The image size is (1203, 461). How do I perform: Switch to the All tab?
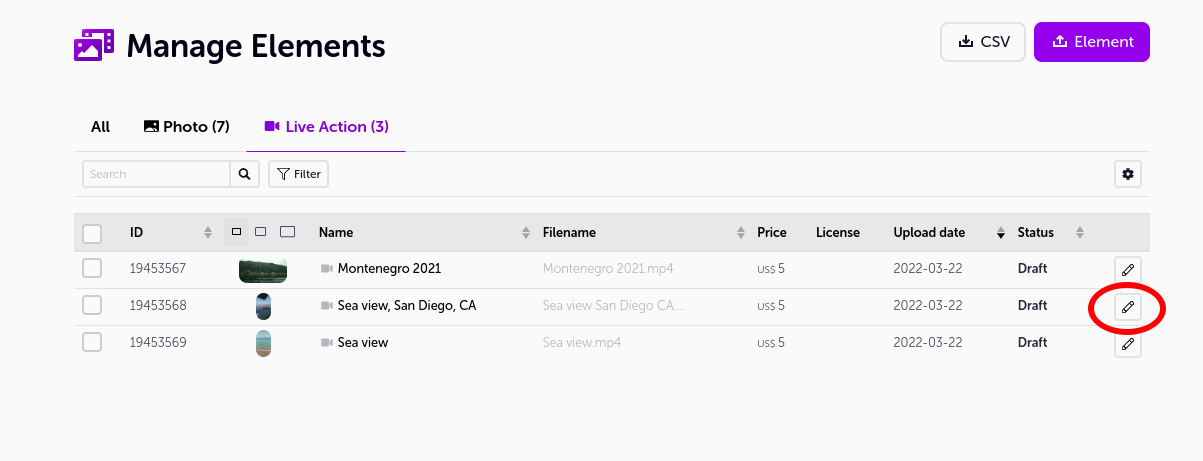pos(100,127)
